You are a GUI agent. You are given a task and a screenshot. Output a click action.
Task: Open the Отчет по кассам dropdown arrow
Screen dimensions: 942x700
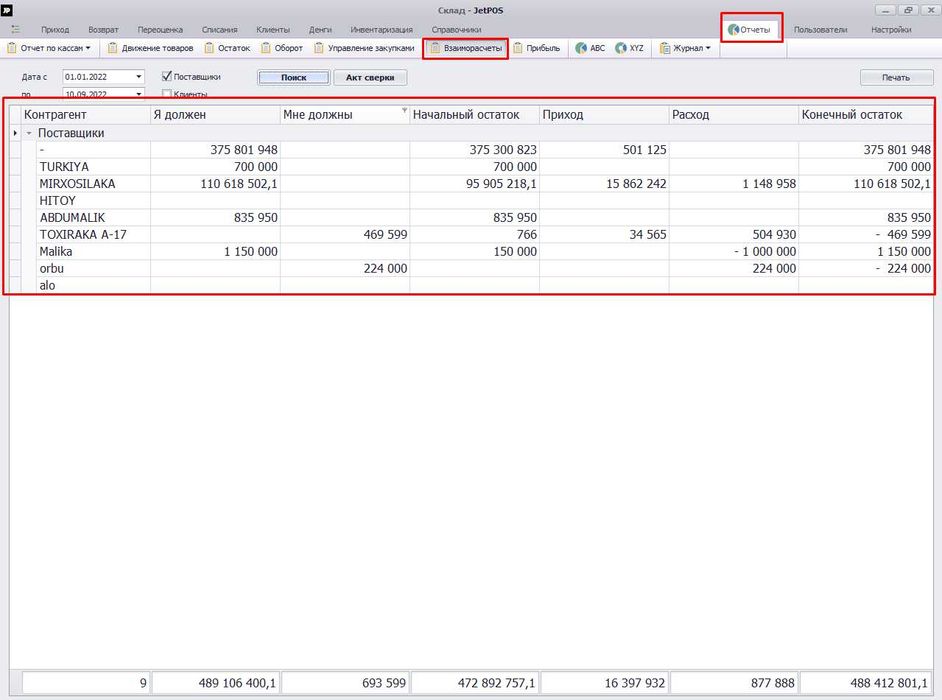(x=88, y=47)
